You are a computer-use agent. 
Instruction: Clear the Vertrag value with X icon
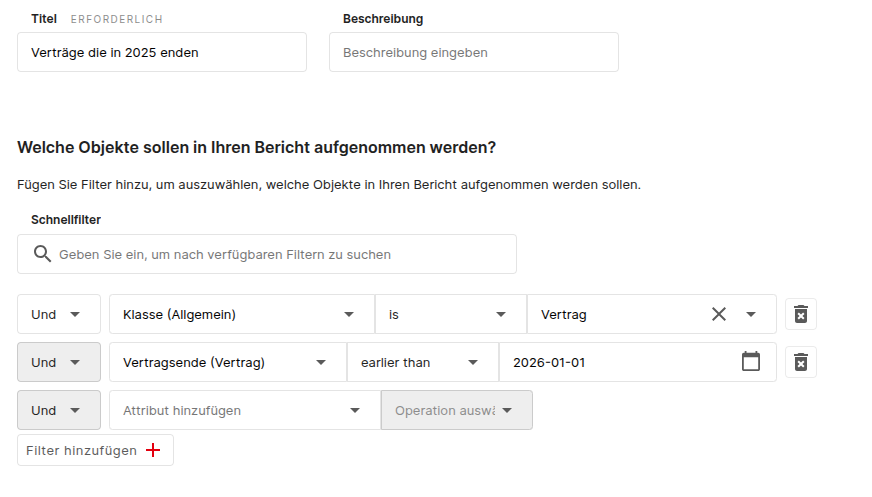[718, 314]
